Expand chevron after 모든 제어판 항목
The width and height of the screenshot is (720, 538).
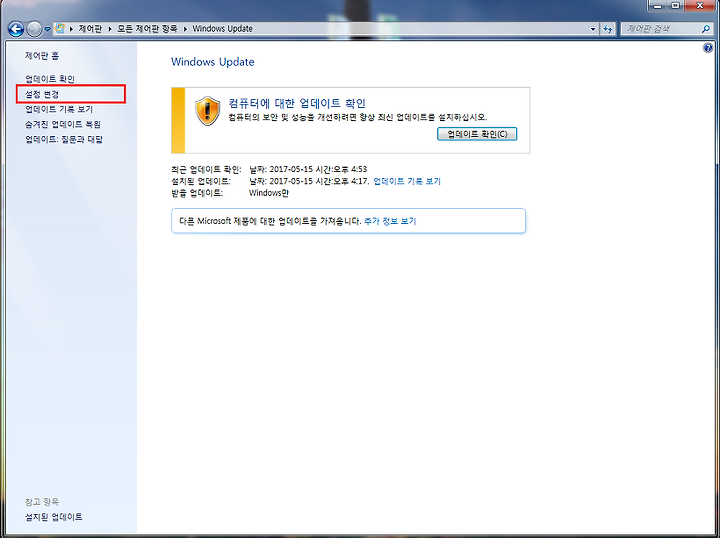(x=185, y=29)
